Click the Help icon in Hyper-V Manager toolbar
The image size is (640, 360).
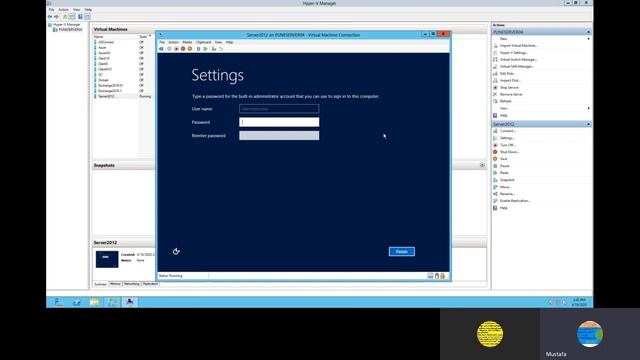tap(80, 17)
